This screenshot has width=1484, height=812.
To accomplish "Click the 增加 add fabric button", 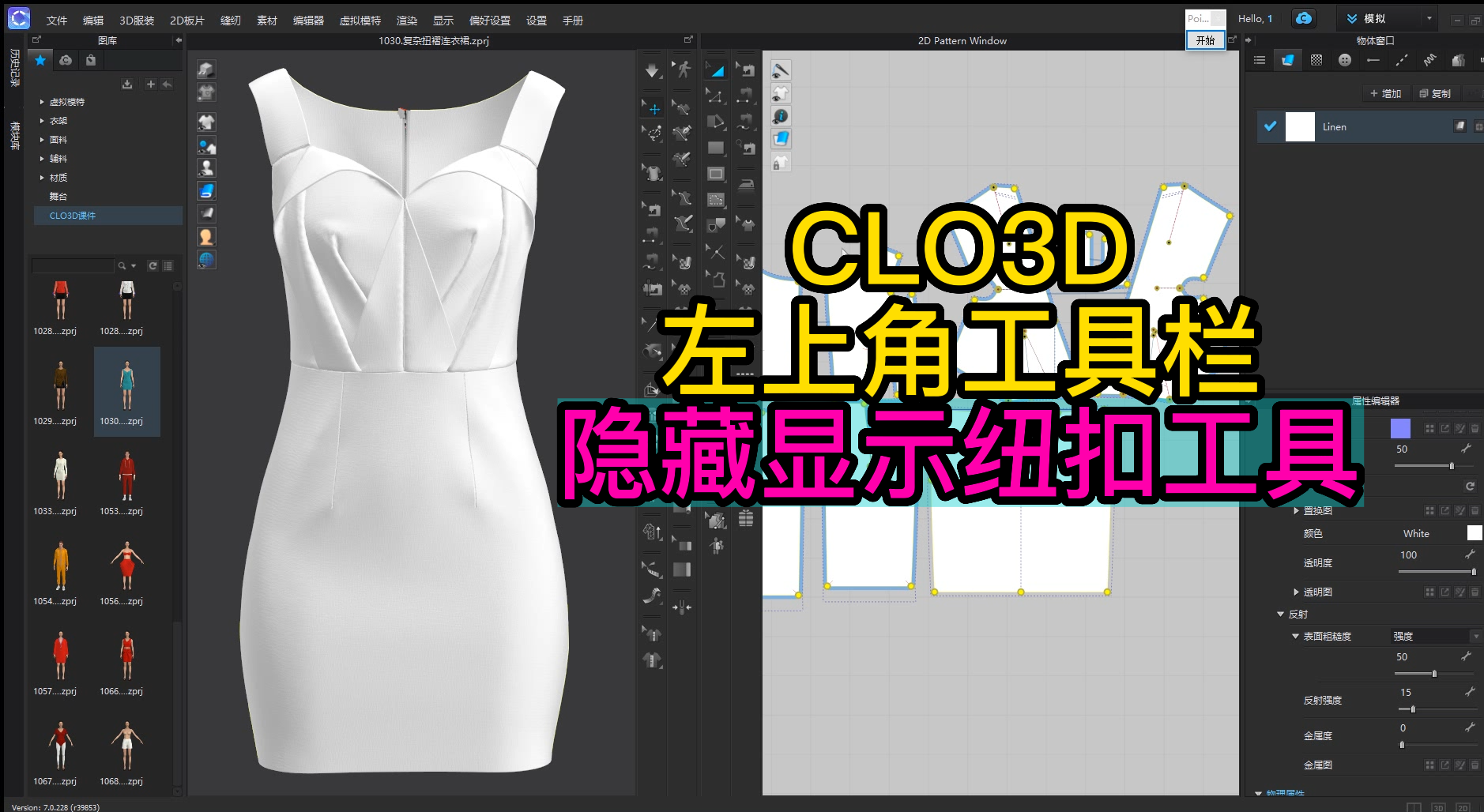I will [x=1386, y=93].
